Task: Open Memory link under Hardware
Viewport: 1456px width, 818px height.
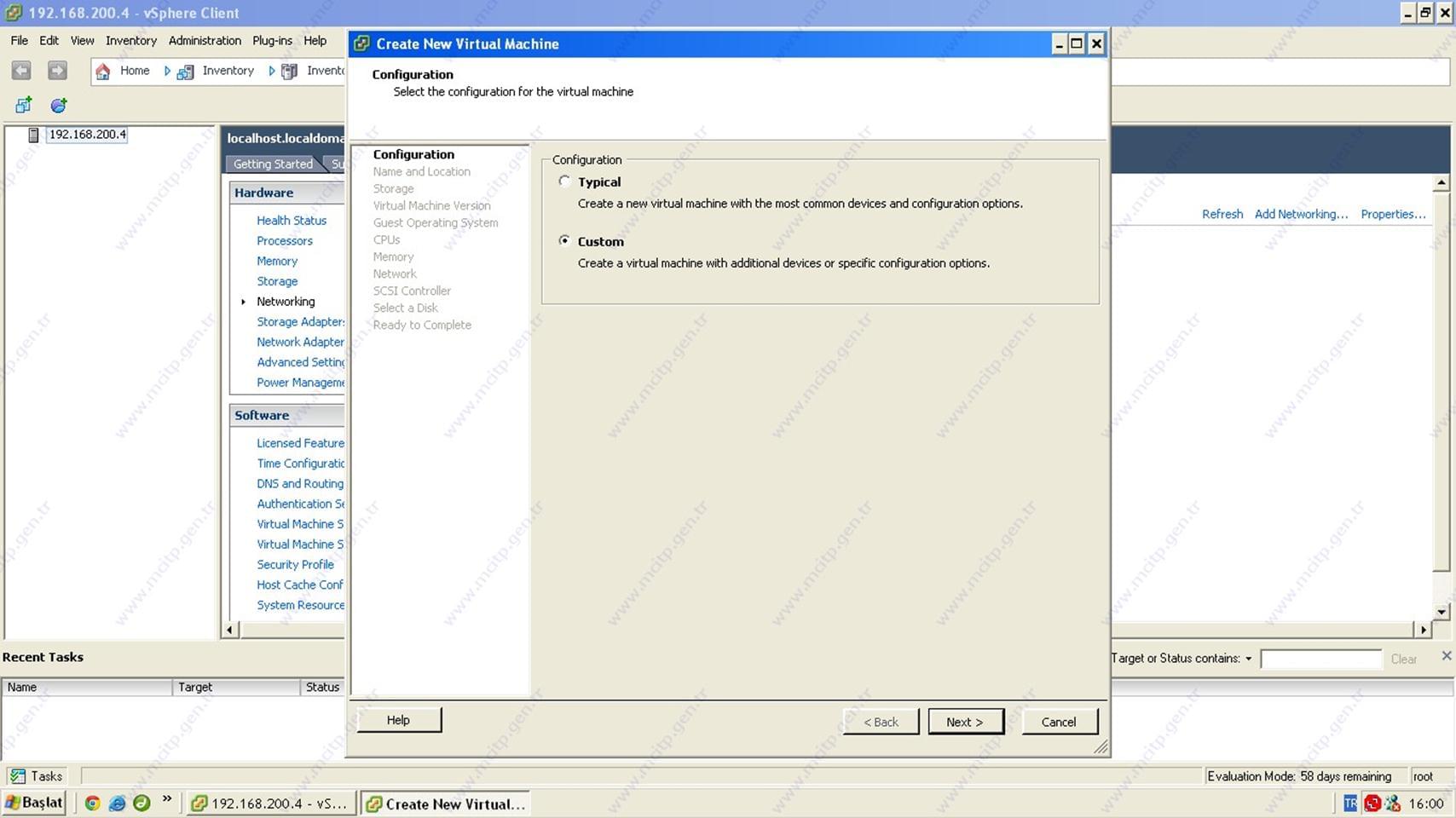Action: tap(277, 261)
